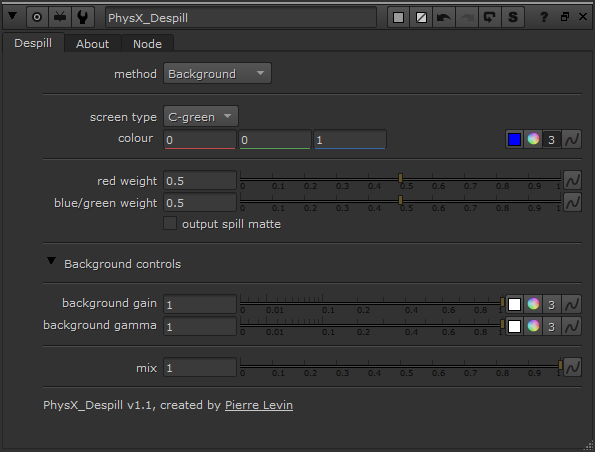Click the undo arrow icon in header
Screen dimensions: 595x452
click(444, 17)
